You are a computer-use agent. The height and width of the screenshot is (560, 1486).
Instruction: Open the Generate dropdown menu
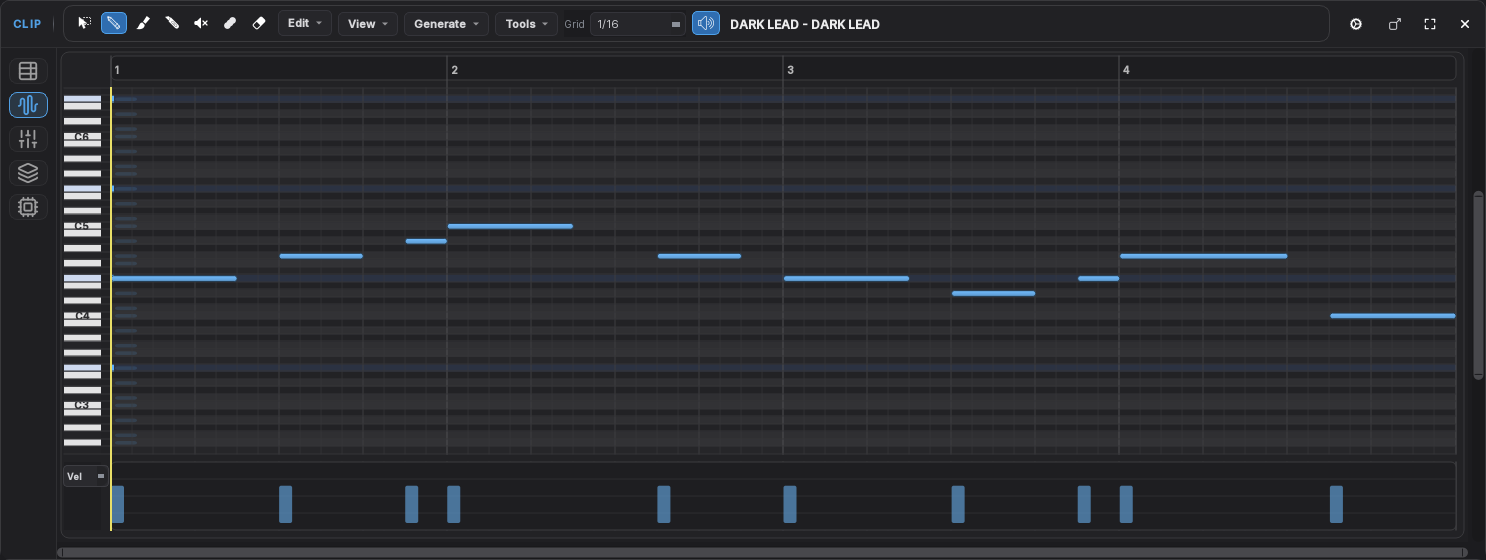(446, 23)
